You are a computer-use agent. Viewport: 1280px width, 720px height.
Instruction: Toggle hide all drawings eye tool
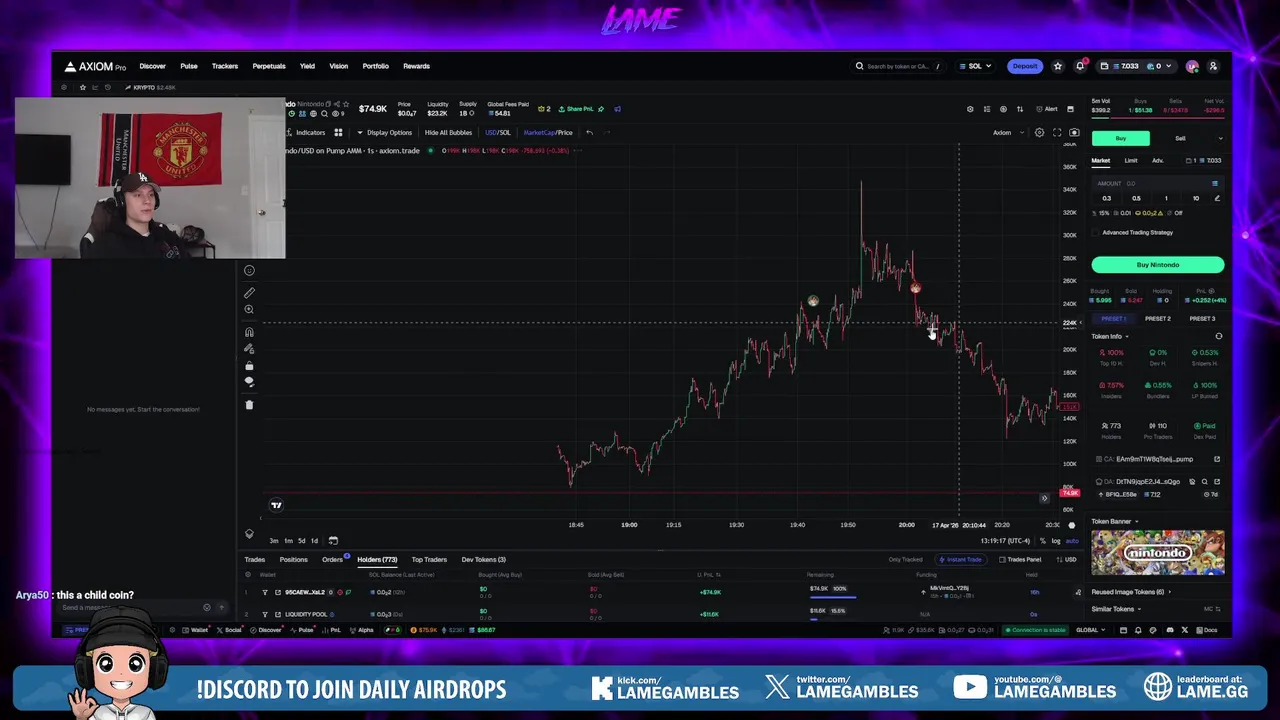[x=249, y=382]
